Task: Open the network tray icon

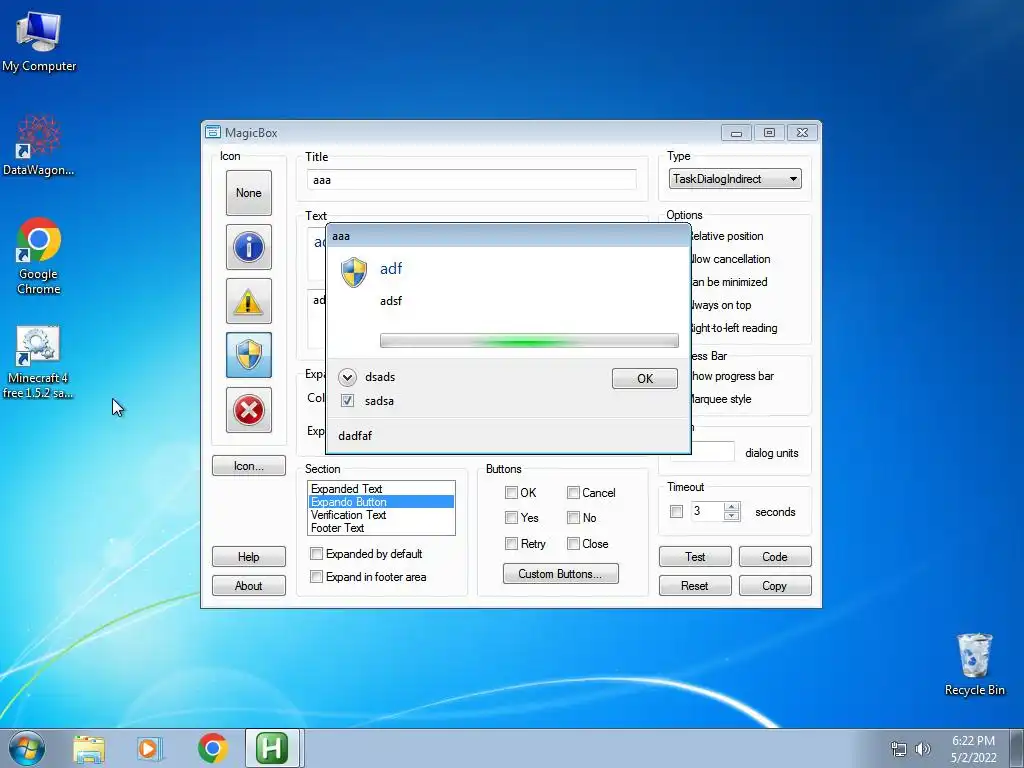Action: point(899,749)
